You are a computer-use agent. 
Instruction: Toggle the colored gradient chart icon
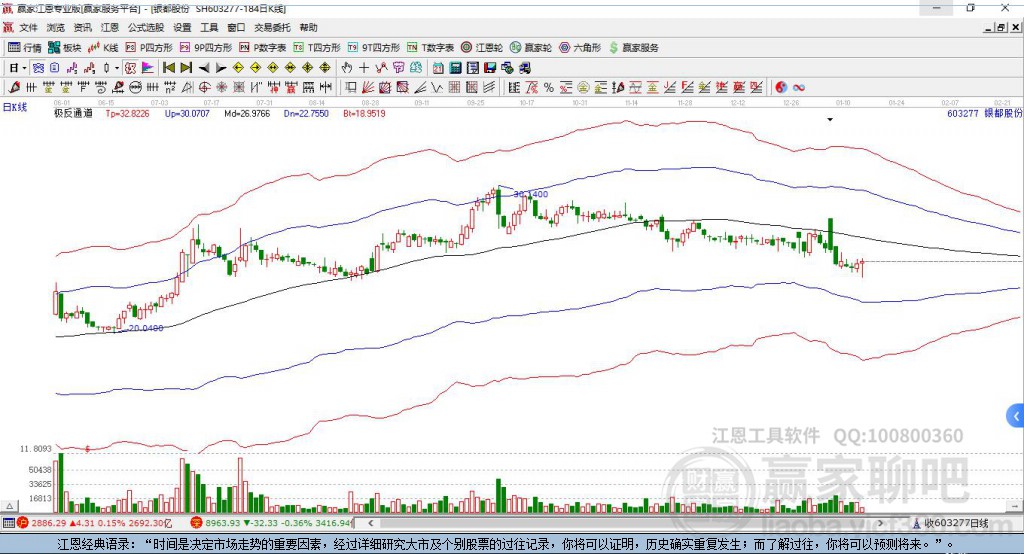(148, 68)
